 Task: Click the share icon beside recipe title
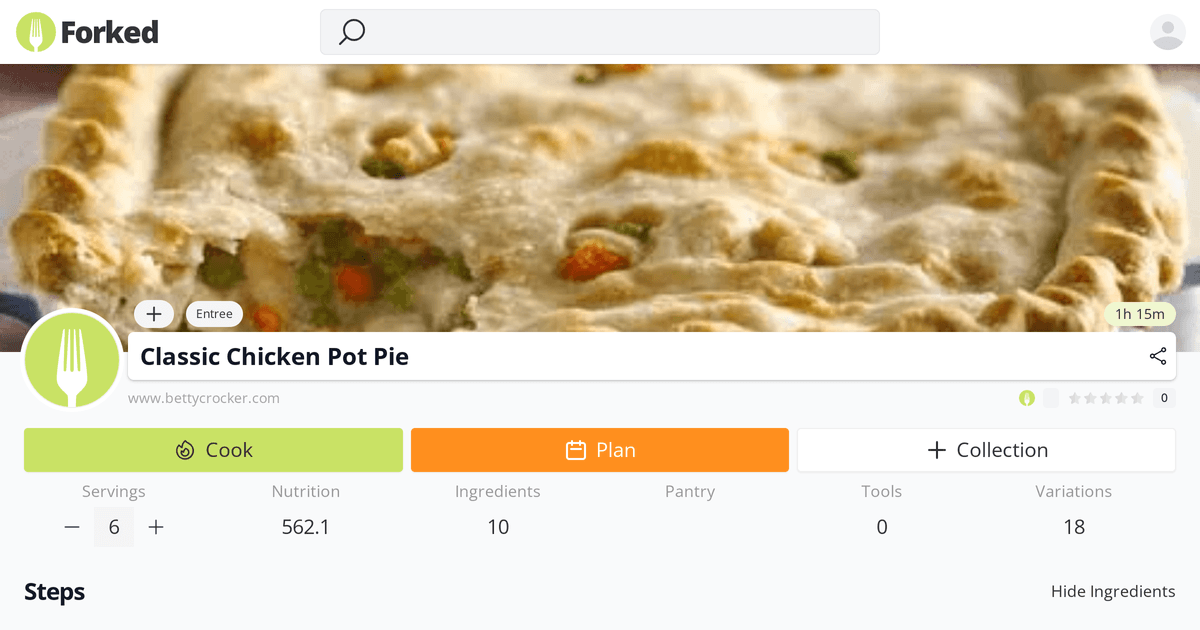point(1157,356)
